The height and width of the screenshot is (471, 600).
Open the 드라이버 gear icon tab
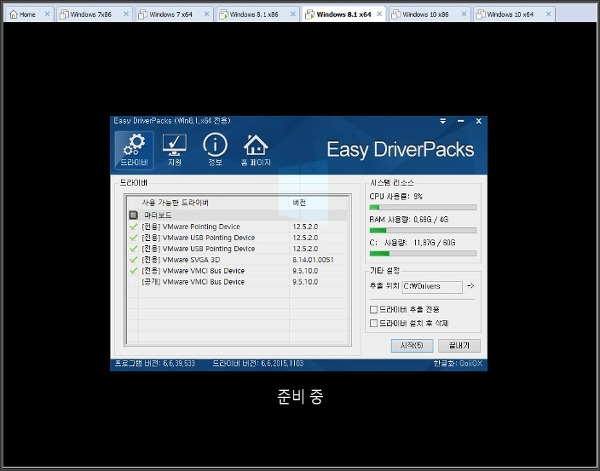(134, 150)
